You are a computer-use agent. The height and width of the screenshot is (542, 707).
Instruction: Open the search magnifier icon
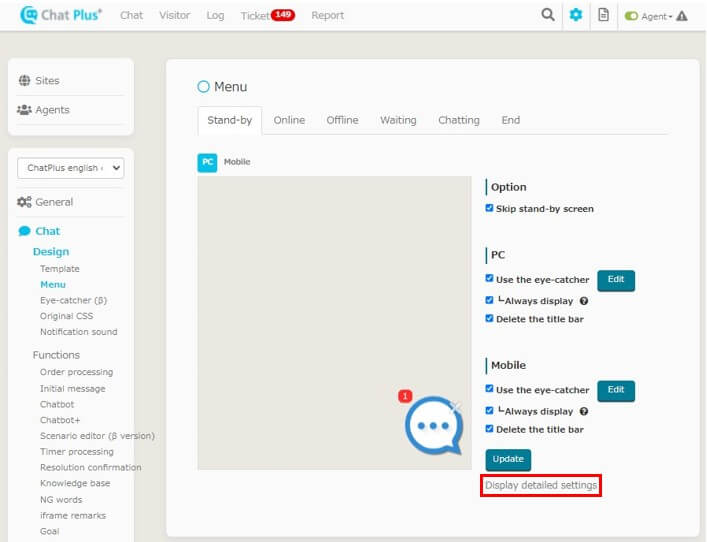point(548,15)
